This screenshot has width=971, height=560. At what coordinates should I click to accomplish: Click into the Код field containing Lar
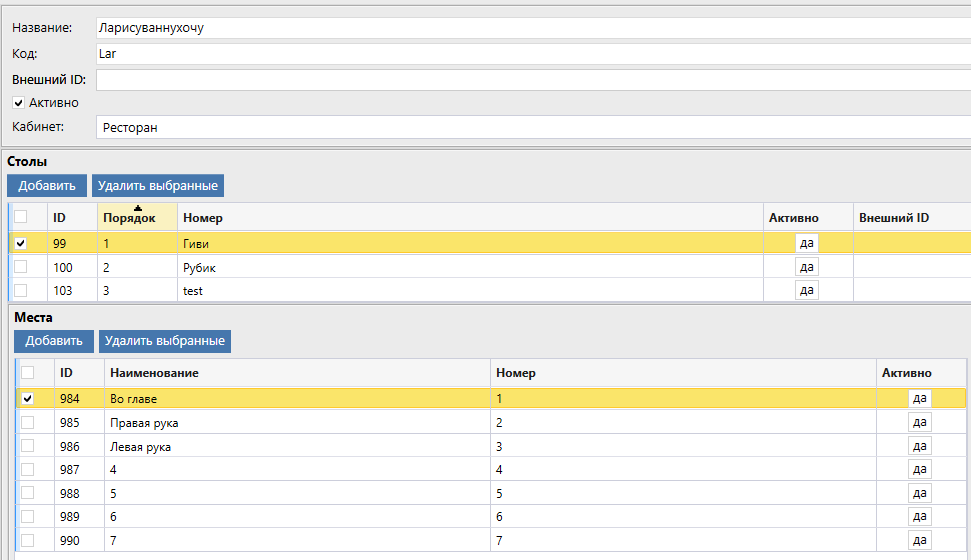tap(530, 54)
